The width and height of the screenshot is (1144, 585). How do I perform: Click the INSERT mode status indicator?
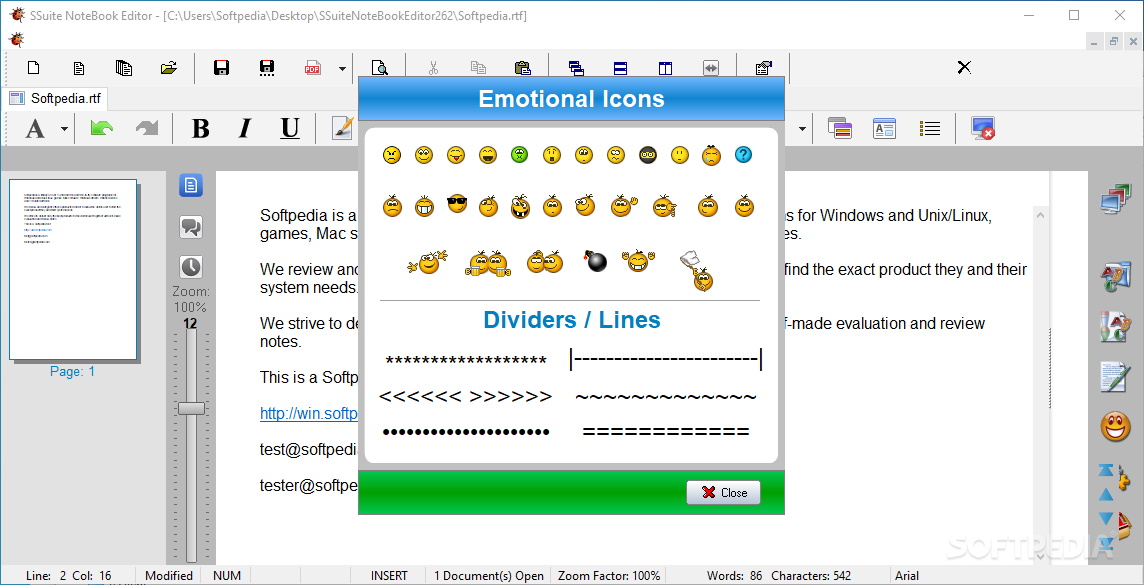(x=389, y=576)
